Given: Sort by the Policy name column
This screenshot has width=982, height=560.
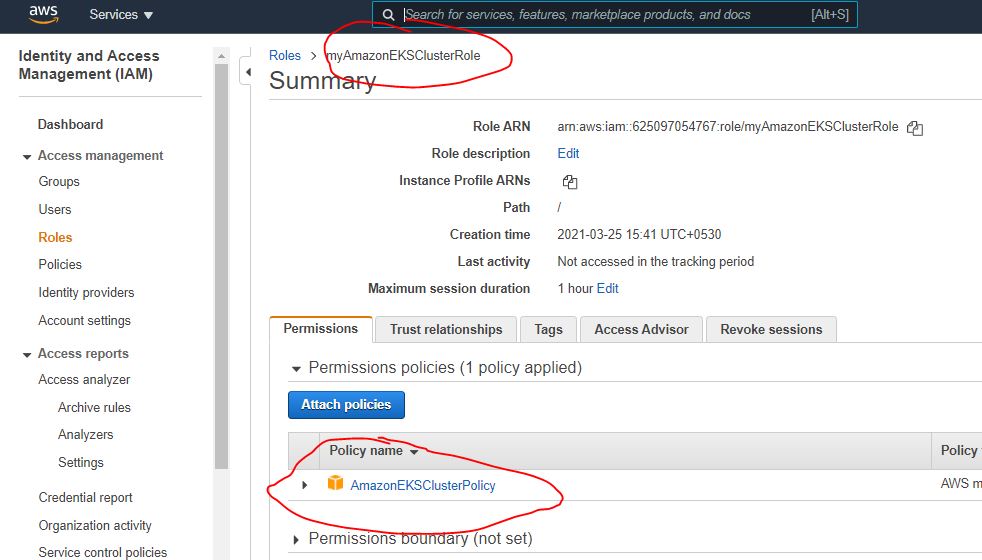Looking at the screenshot, I should point(373,451).
